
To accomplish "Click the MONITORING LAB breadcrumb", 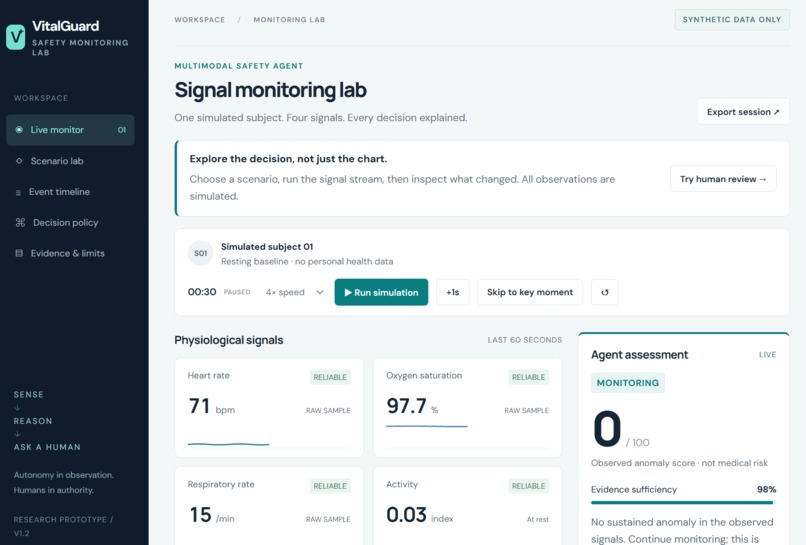I will (x=289, y=20).
